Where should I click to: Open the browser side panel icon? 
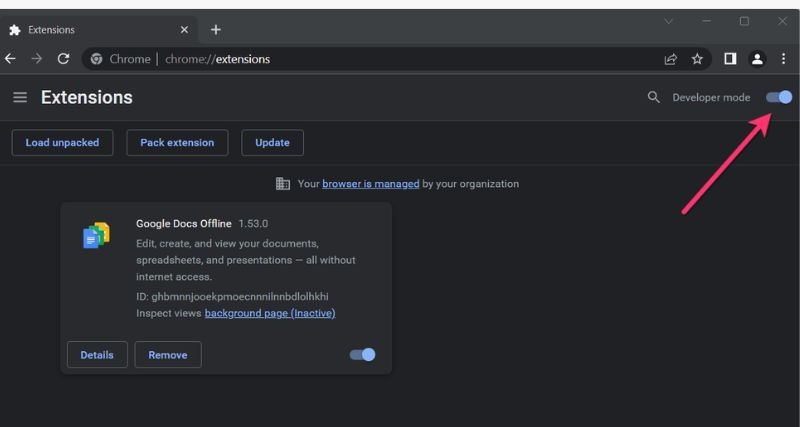(x=730, y=59)
